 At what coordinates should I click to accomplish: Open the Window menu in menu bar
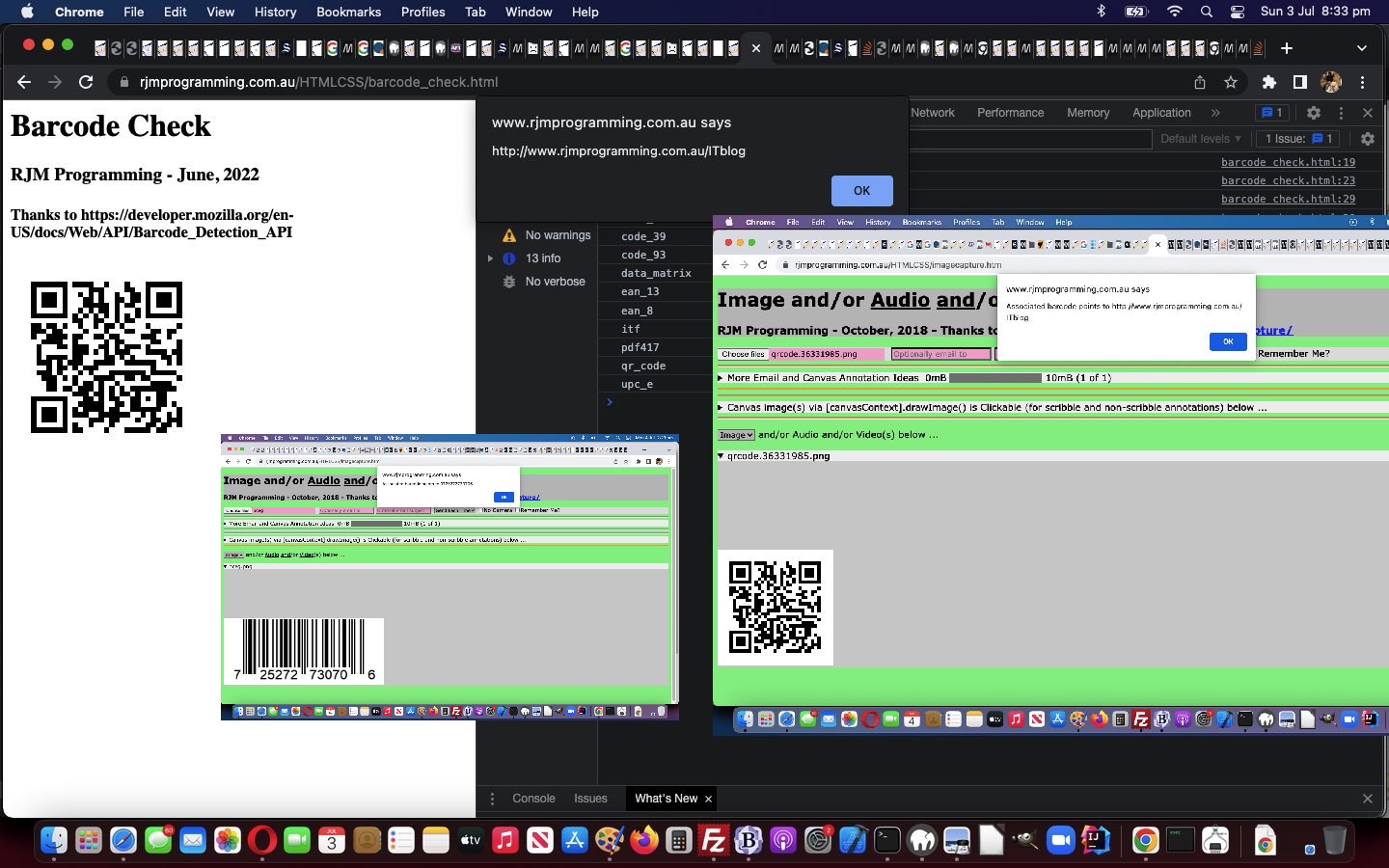point(529,12)
